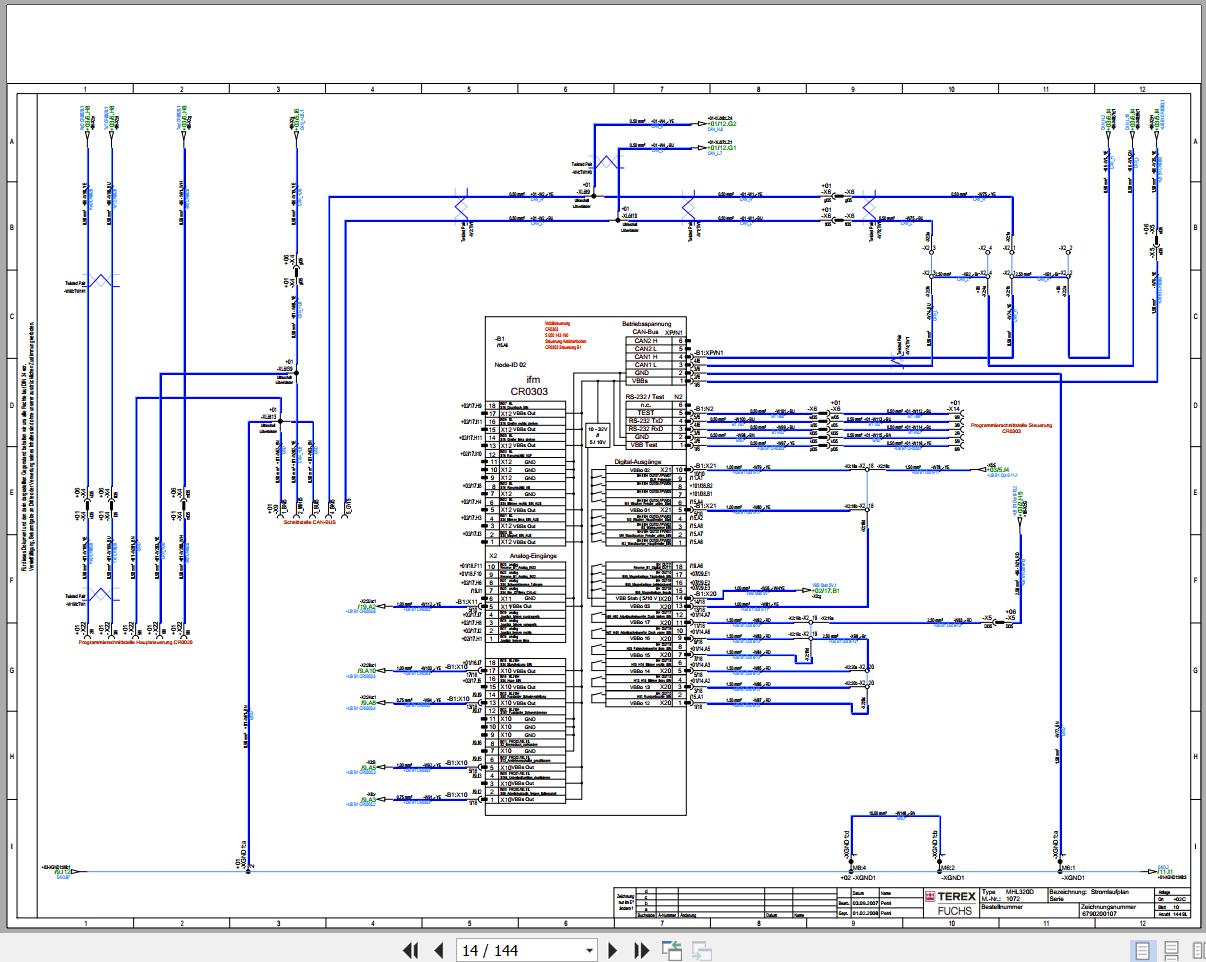Image resolution: width=1206 pixels, height=962 pixels.
Task: Go to the next page
Action: tap(614, 950)
